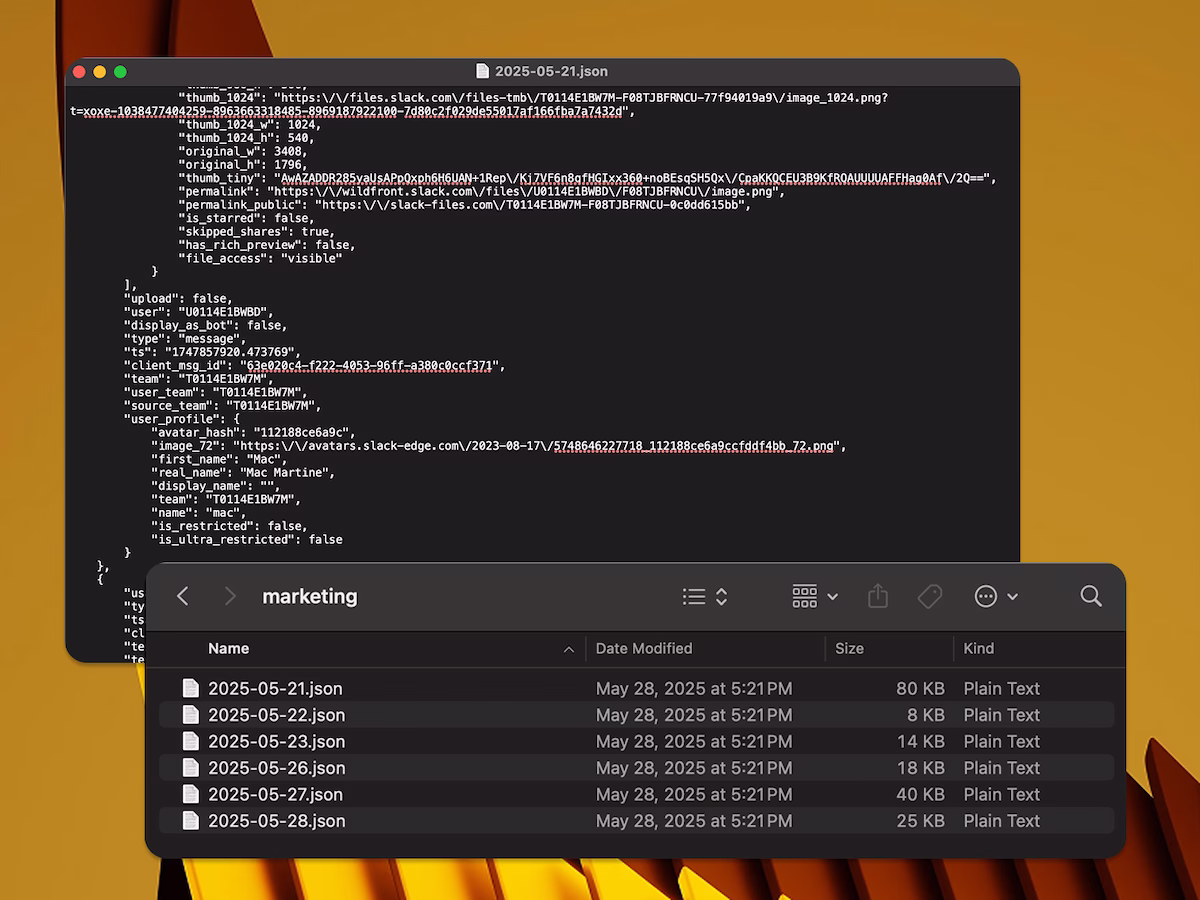Screen dimensions: 1200x900
Task: Navigate back using the back arrow
Action: click(183, 596)
